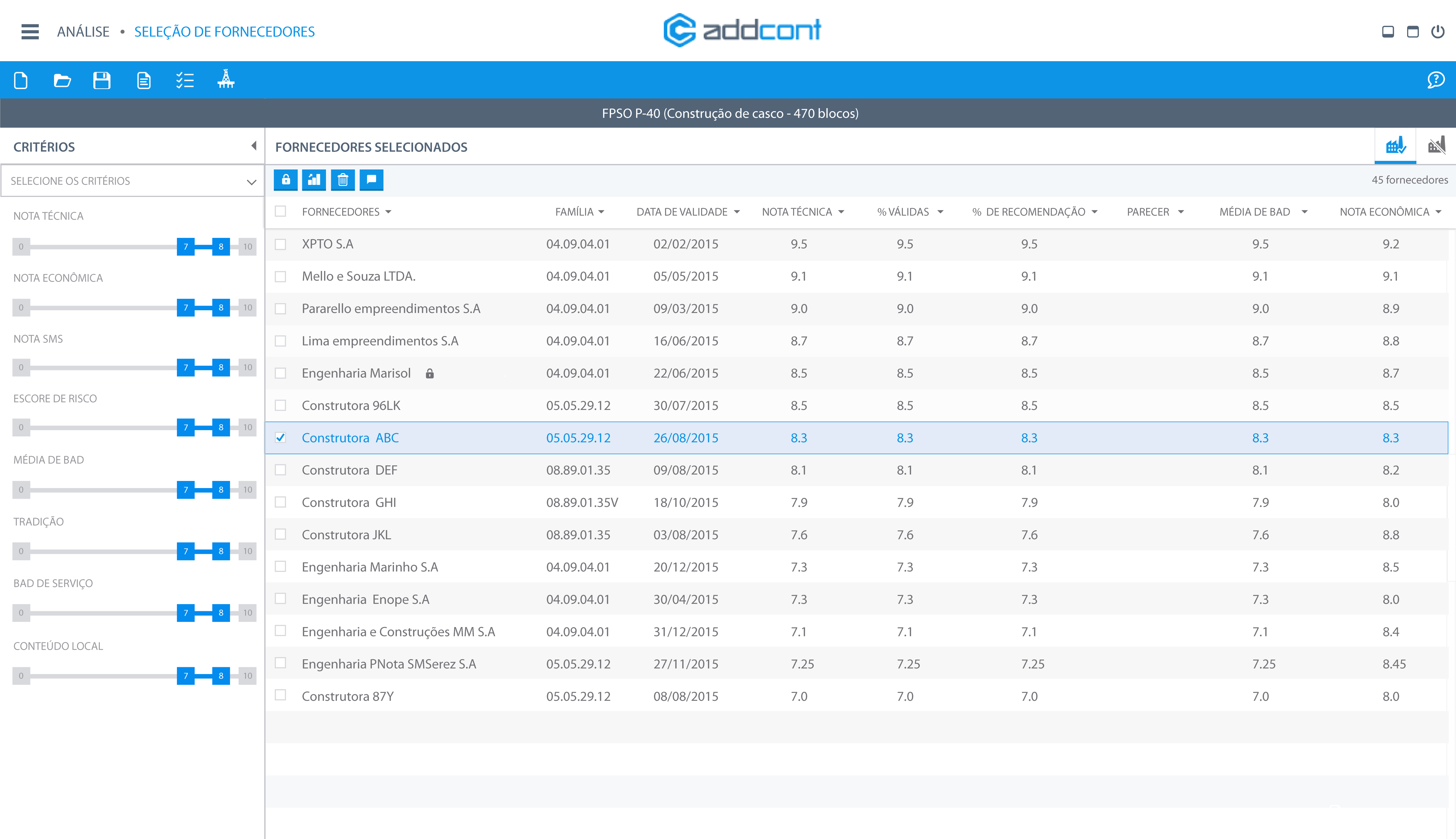Check the XPTO S.A checkbox
Image resolution: width=1456 pixels, height=839 pixels.
pyautogui.click(x=280, y=244)
